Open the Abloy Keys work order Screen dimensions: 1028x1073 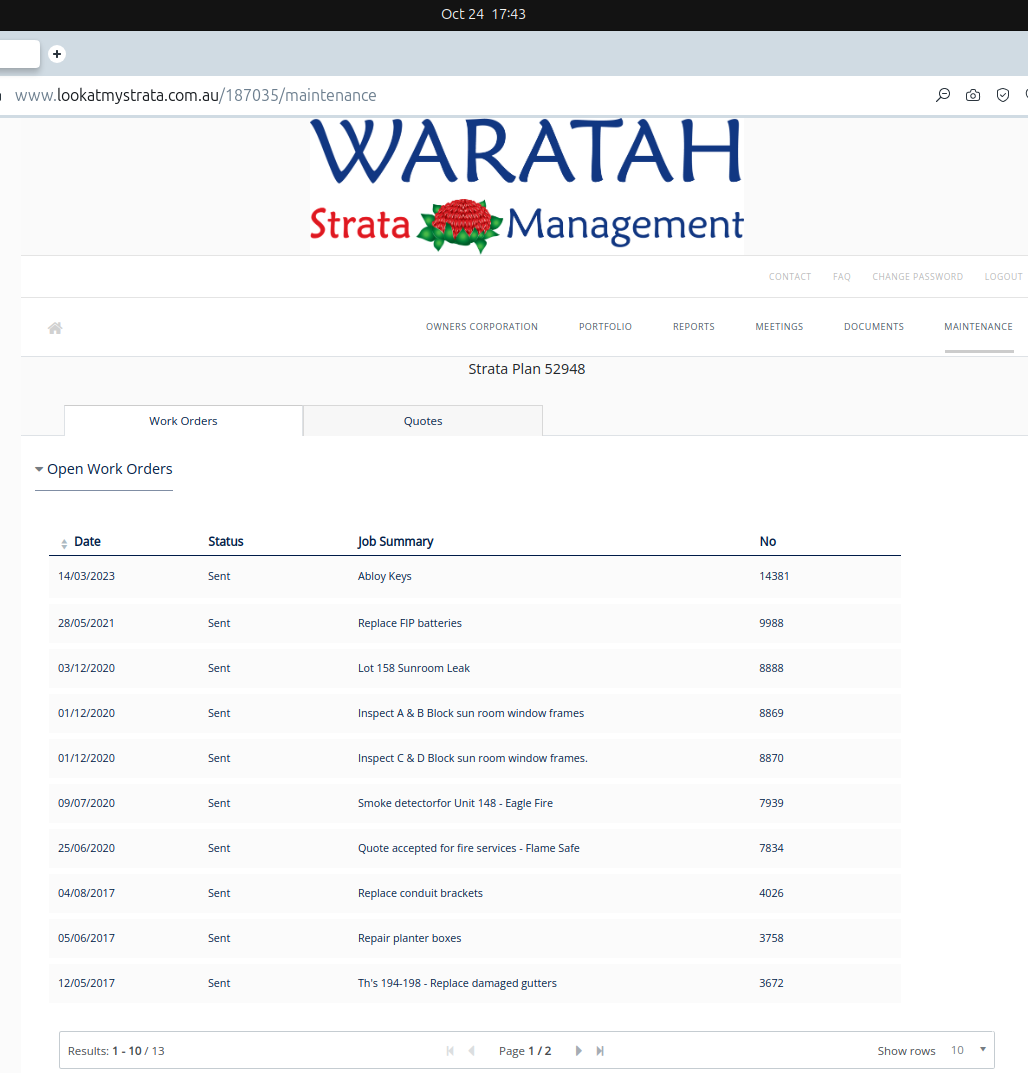coord(384,576)
